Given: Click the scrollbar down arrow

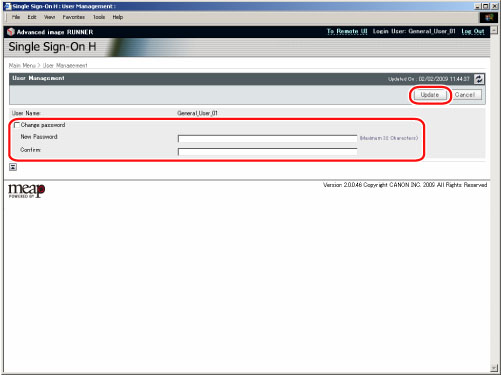Looking at the screenshot, I should pos(494,368).
